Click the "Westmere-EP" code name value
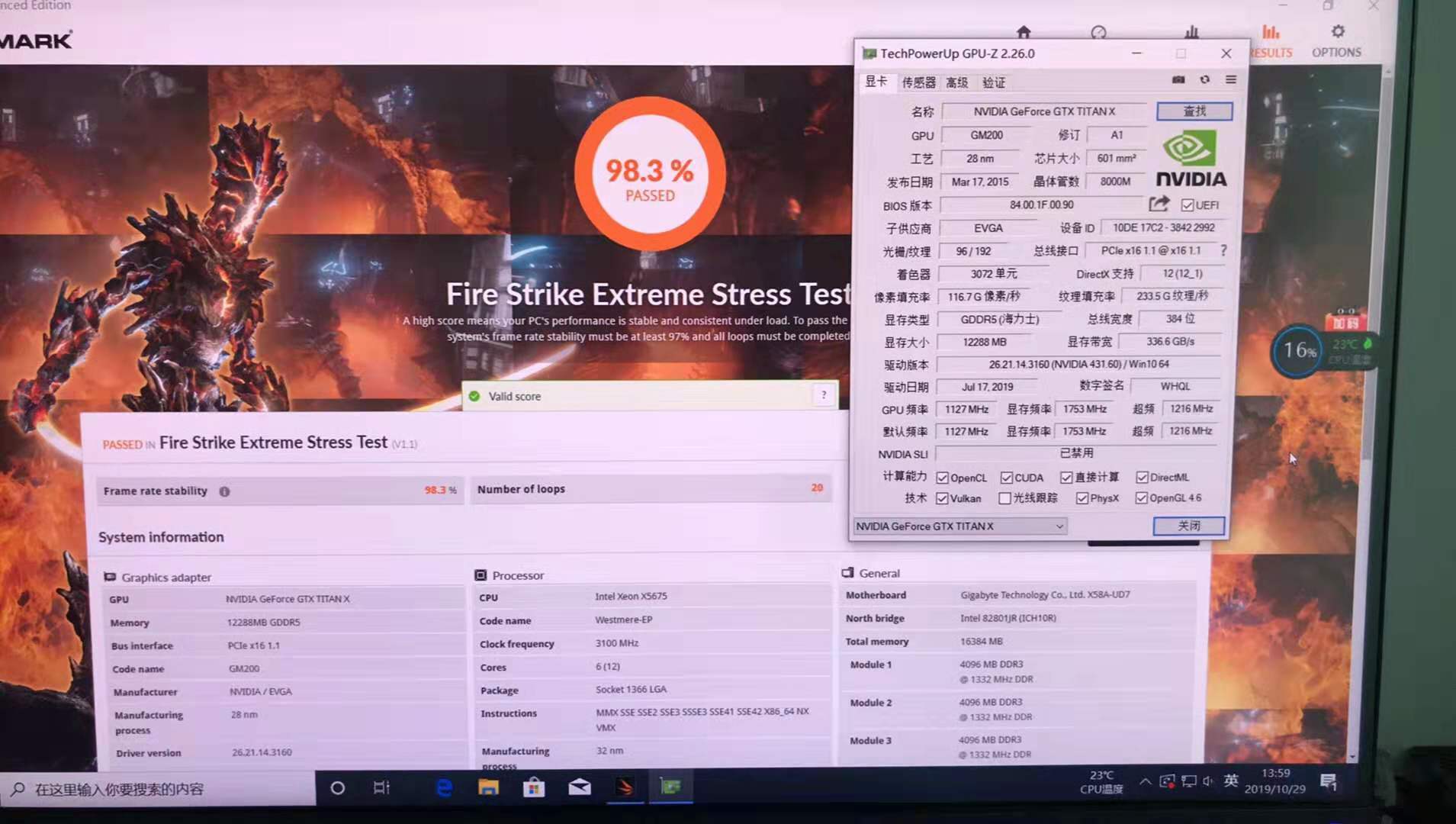 pos(624,620)
